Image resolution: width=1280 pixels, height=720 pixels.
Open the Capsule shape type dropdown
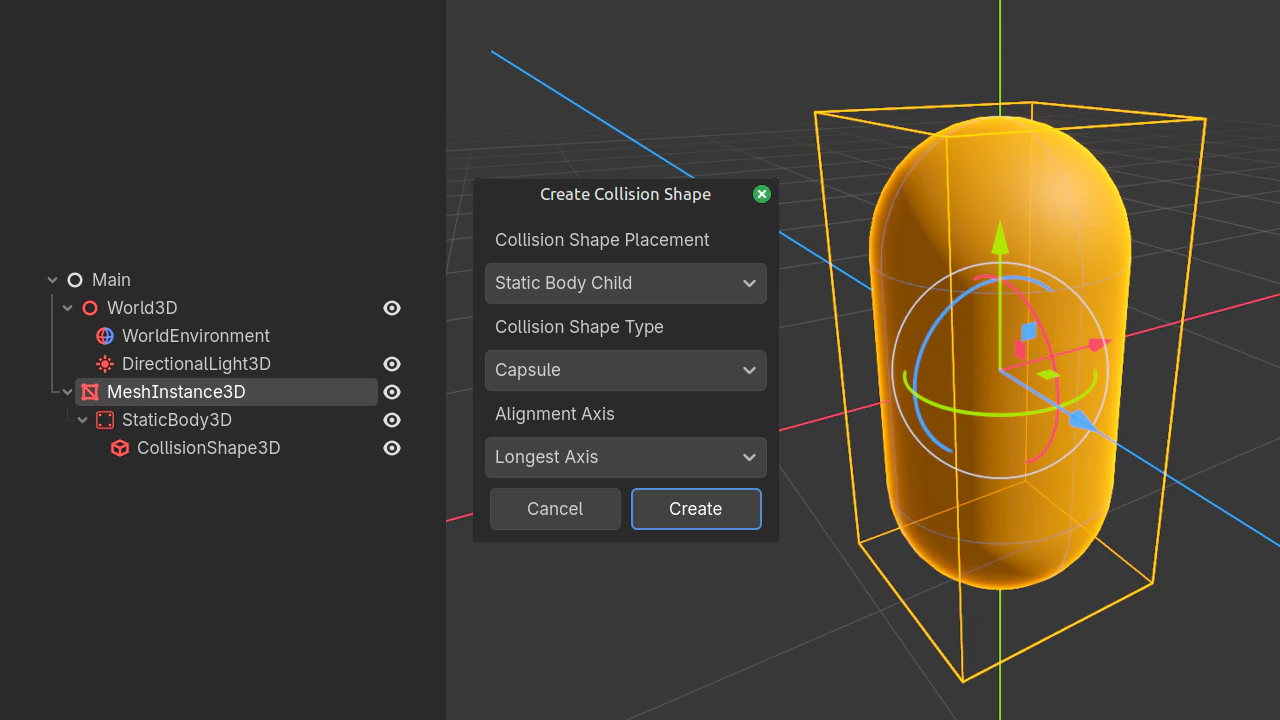625,370
